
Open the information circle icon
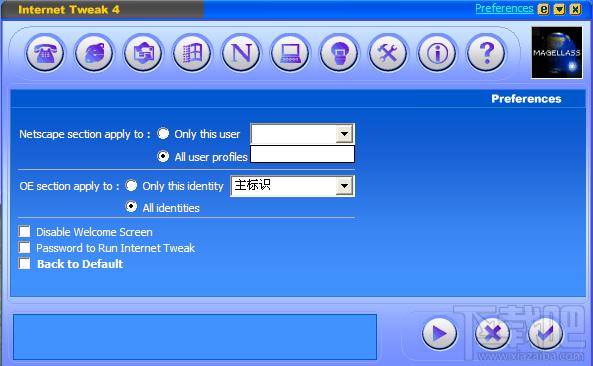coord(437,53)
